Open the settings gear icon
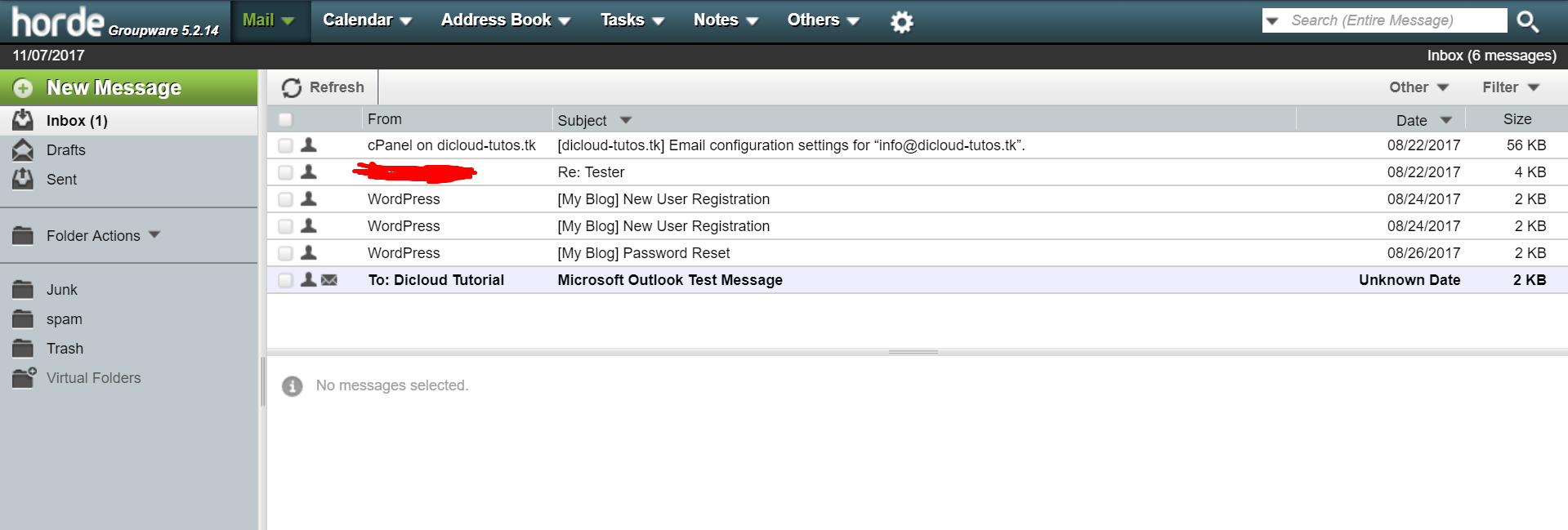The image size is (1568, 530). tap(901, 22)
